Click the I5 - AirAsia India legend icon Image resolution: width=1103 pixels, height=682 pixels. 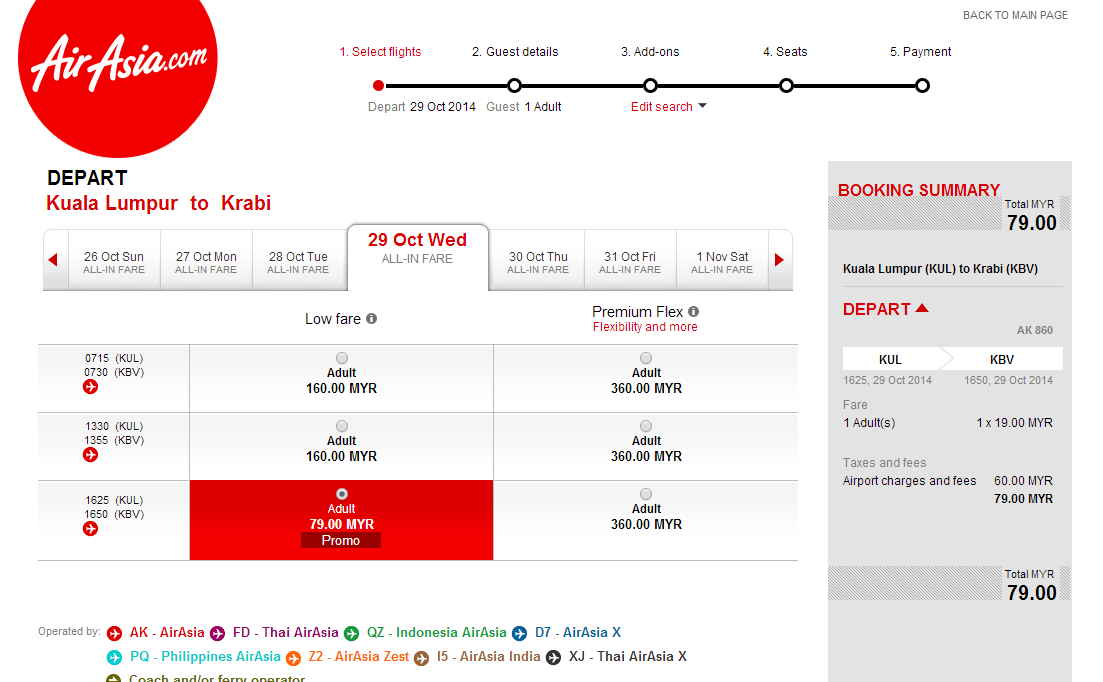coord(421,658)
